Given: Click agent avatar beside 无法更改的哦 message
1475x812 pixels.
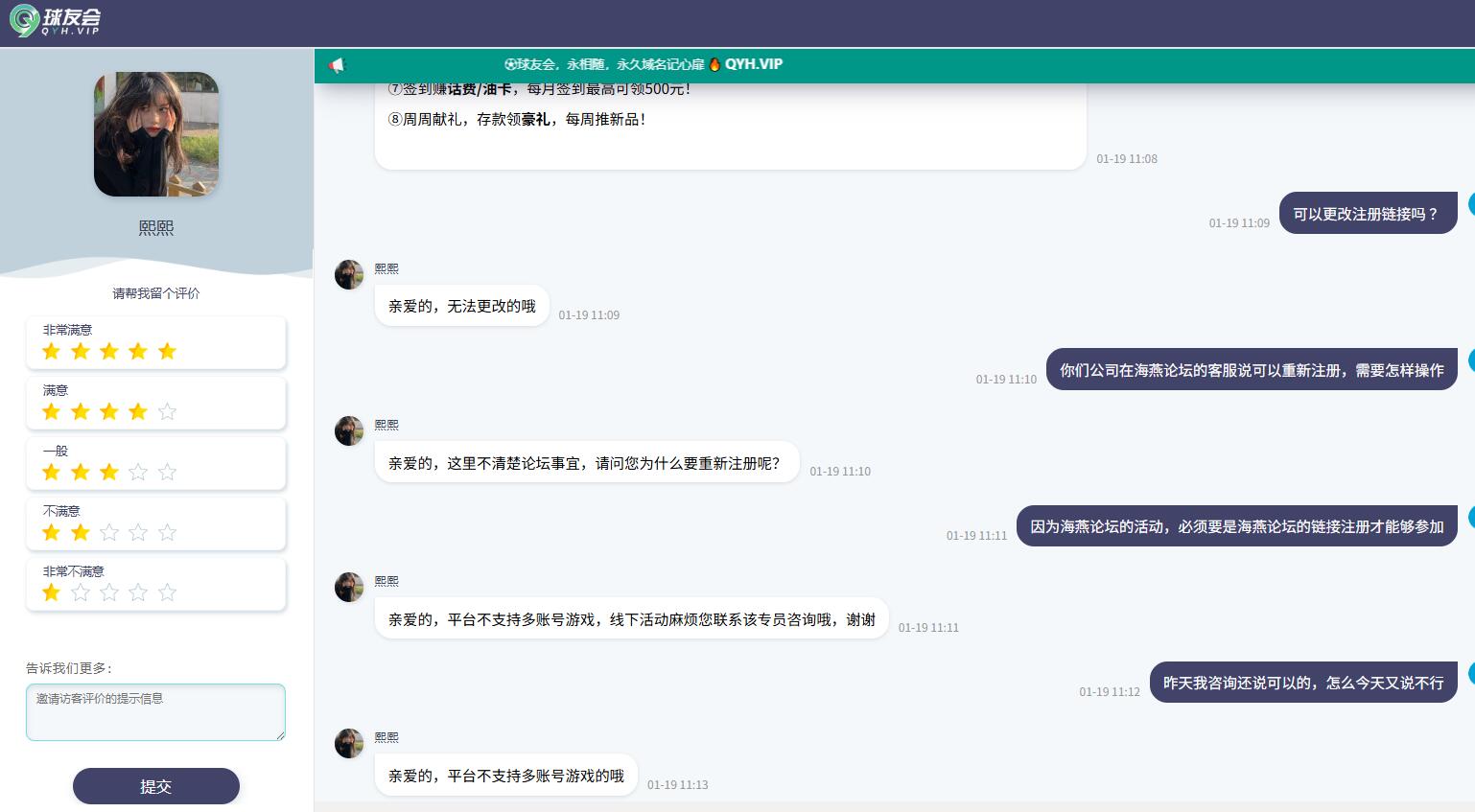Looking at the screenshot, I should tap(349, 274).
